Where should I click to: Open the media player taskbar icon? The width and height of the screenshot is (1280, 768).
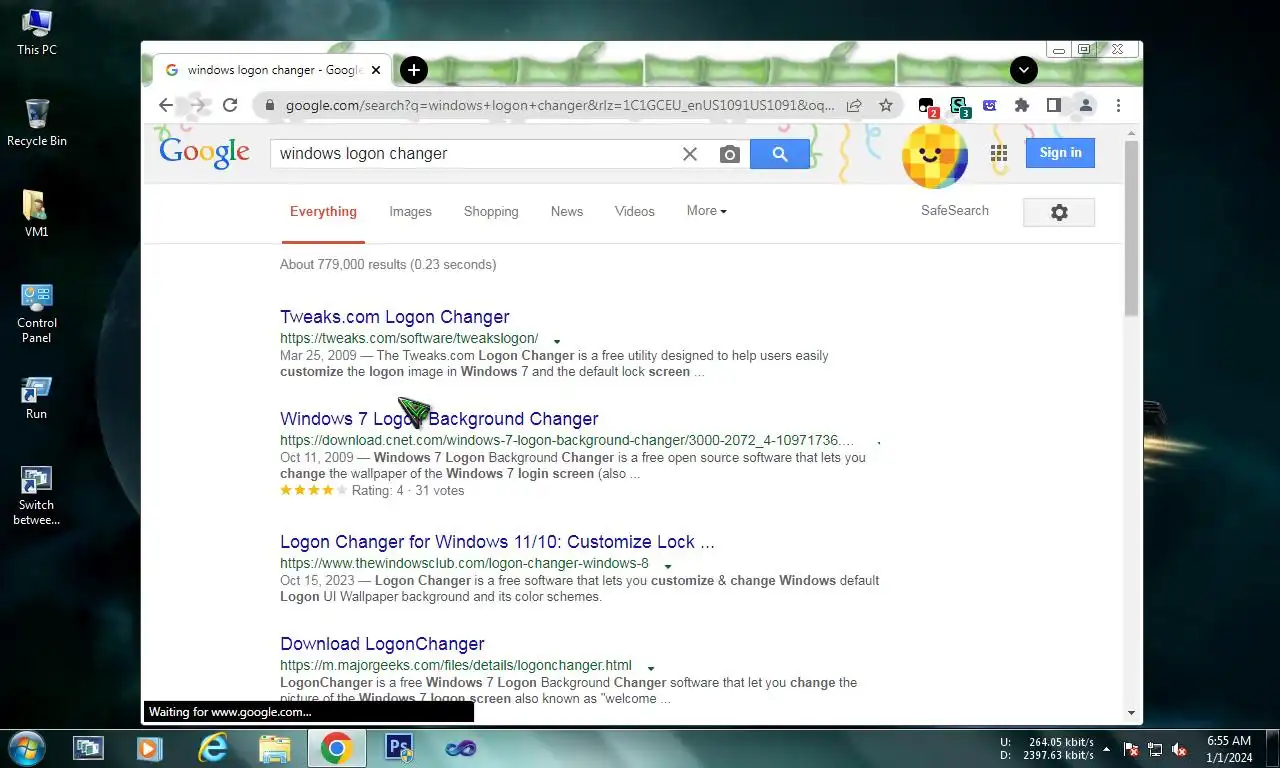click(x=150, y=747)
